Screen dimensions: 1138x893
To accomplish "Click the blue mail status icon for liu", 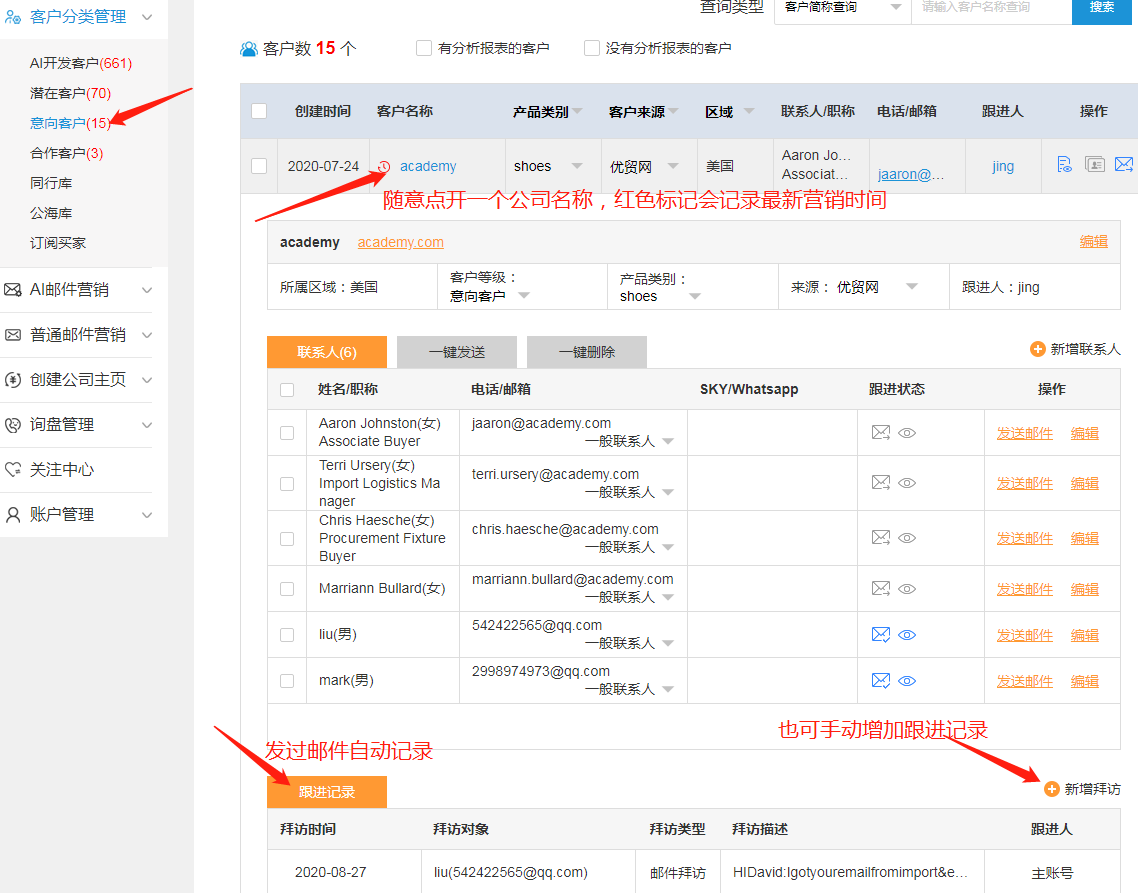I will (880, 635).
